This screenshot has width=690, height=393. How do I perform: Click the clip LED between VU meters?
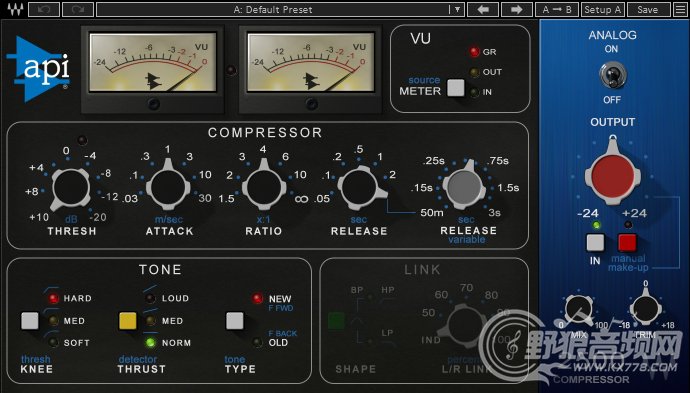click(x=231, y=70)
